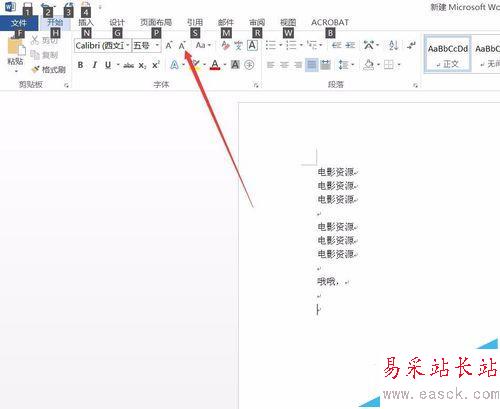Click the text line 哦哦。in document
This screenshot has width=500, height=409.
[328, 282]
